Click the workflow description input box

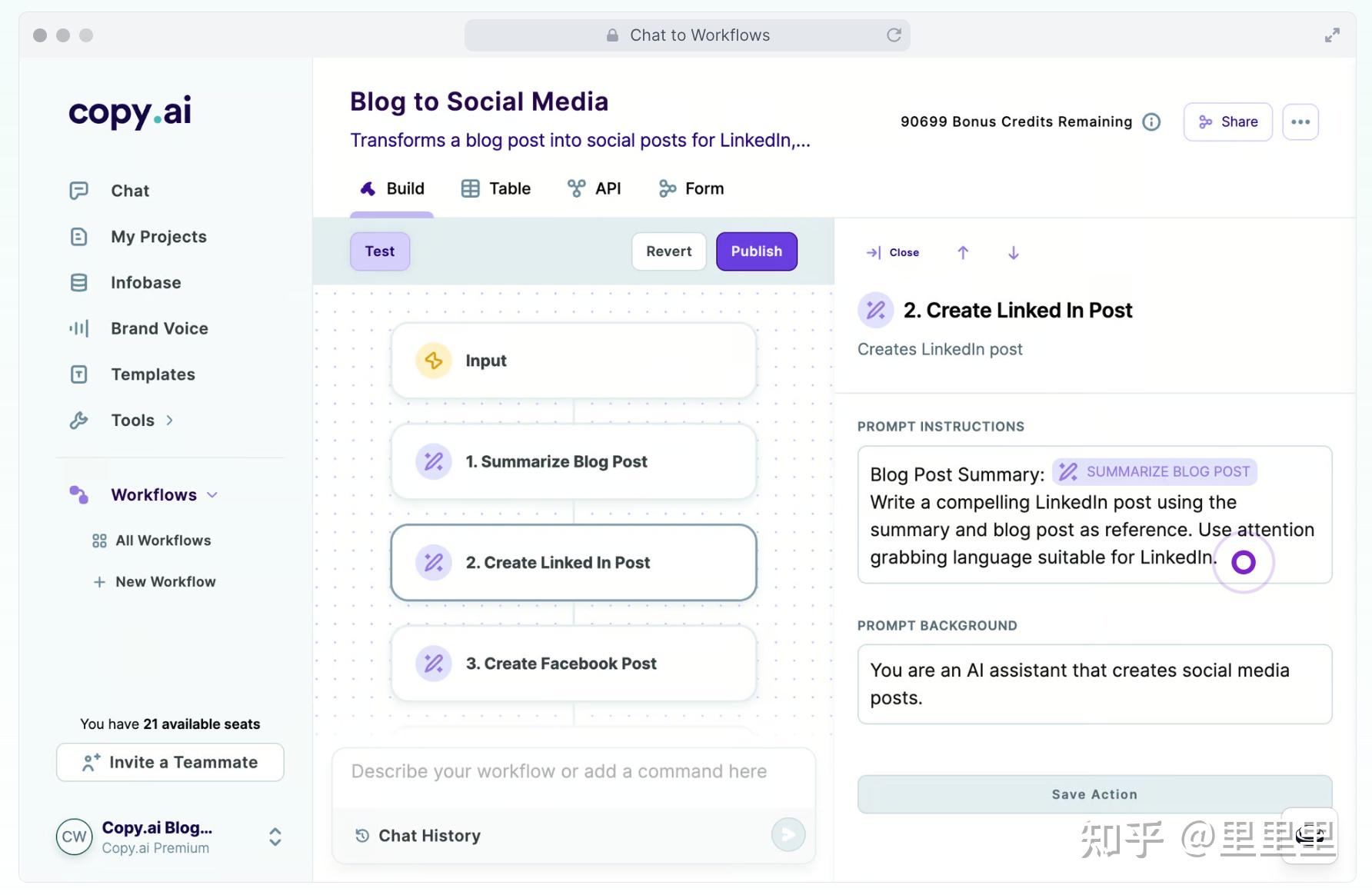coord(574,772)
